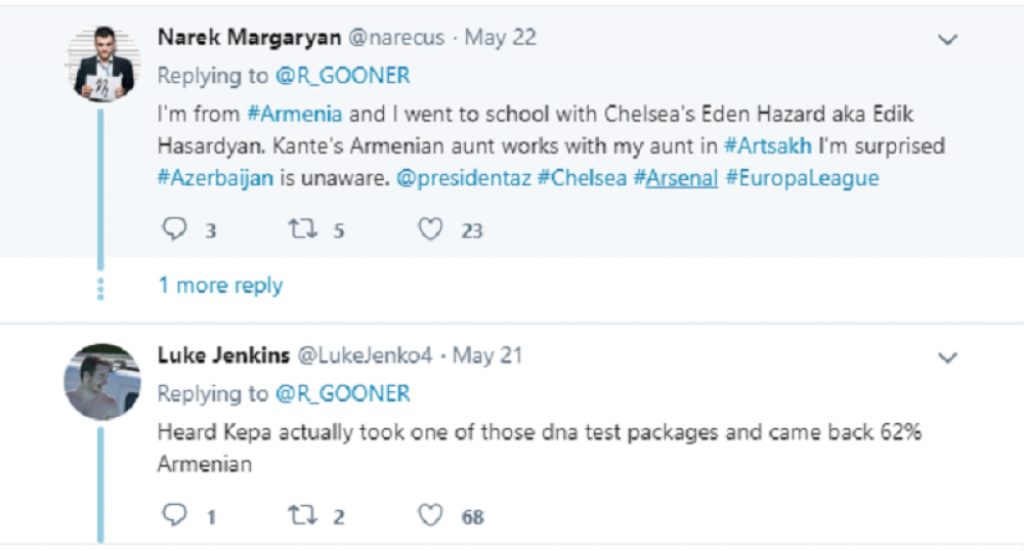Open Luke Jenkins' profile picture

pos(102,381)
